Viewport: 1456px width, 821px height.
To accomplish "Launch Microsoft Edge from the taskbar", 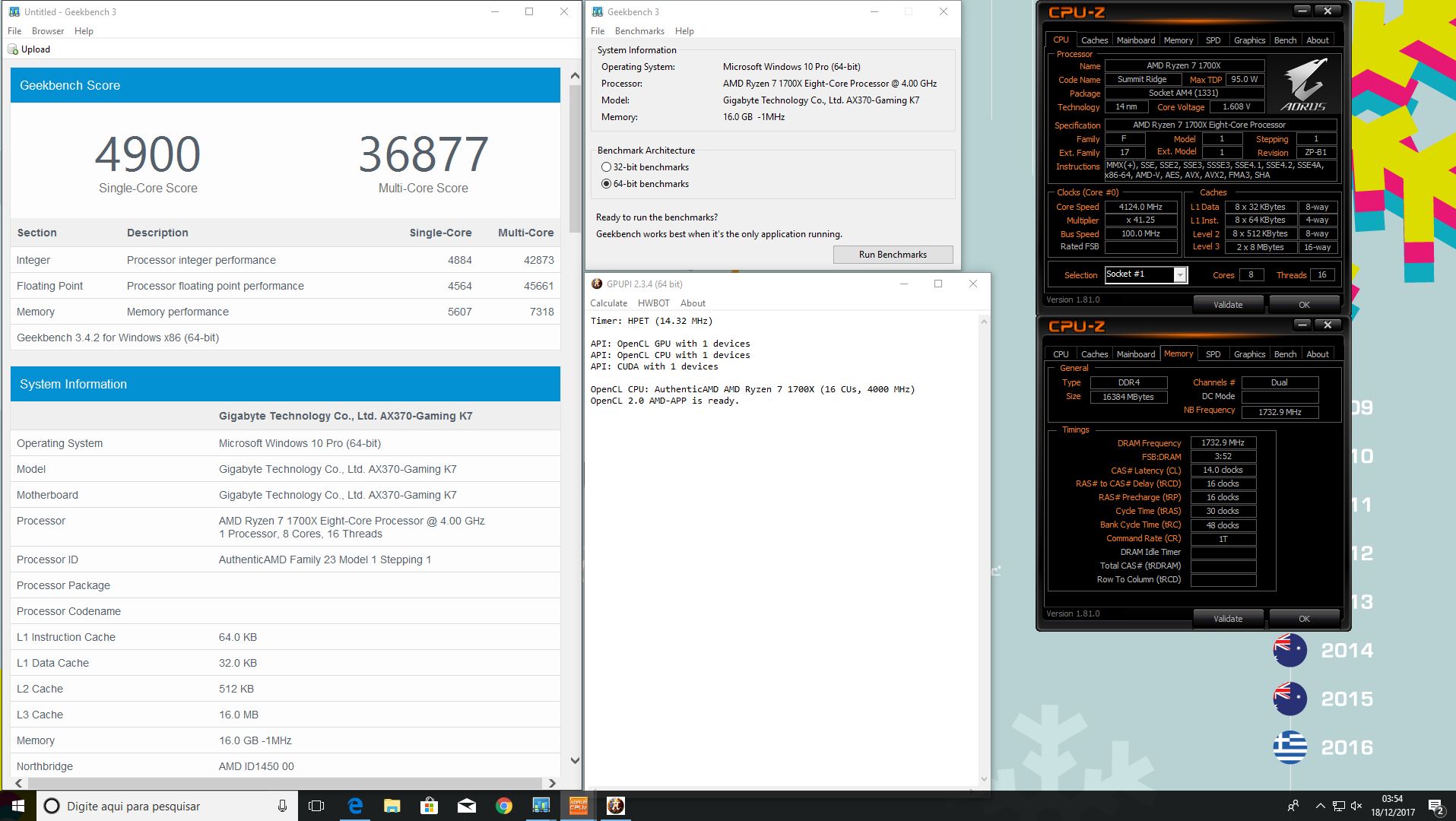I will [x=355, y=806].
